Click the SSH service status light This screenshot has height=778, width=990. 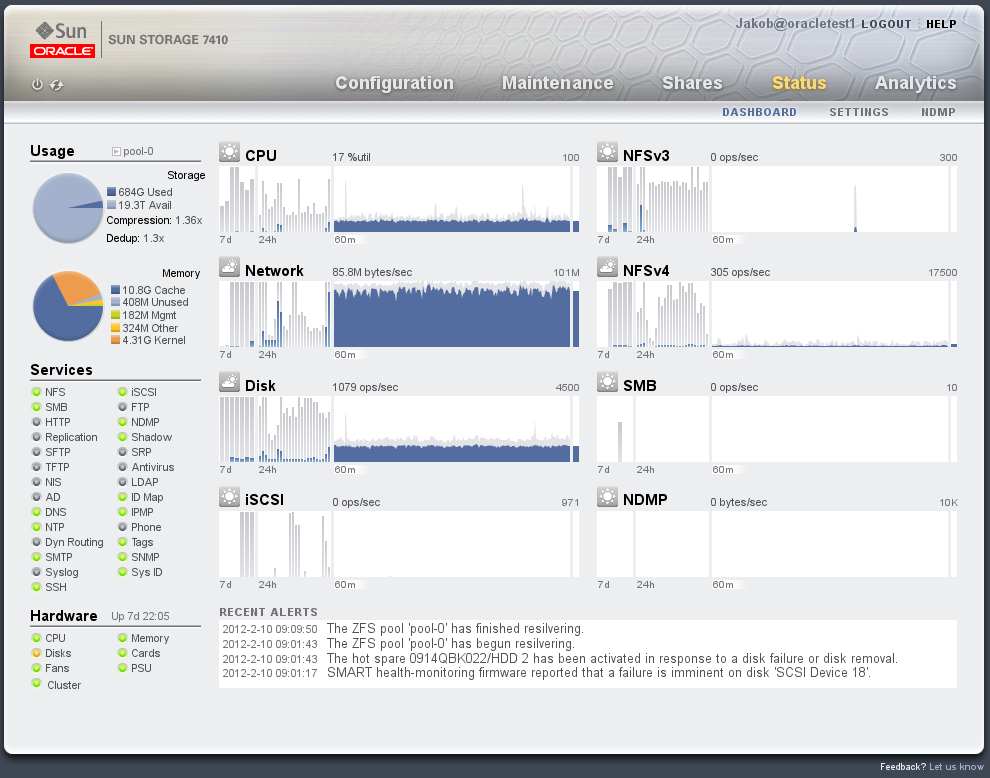coord(37,587)
